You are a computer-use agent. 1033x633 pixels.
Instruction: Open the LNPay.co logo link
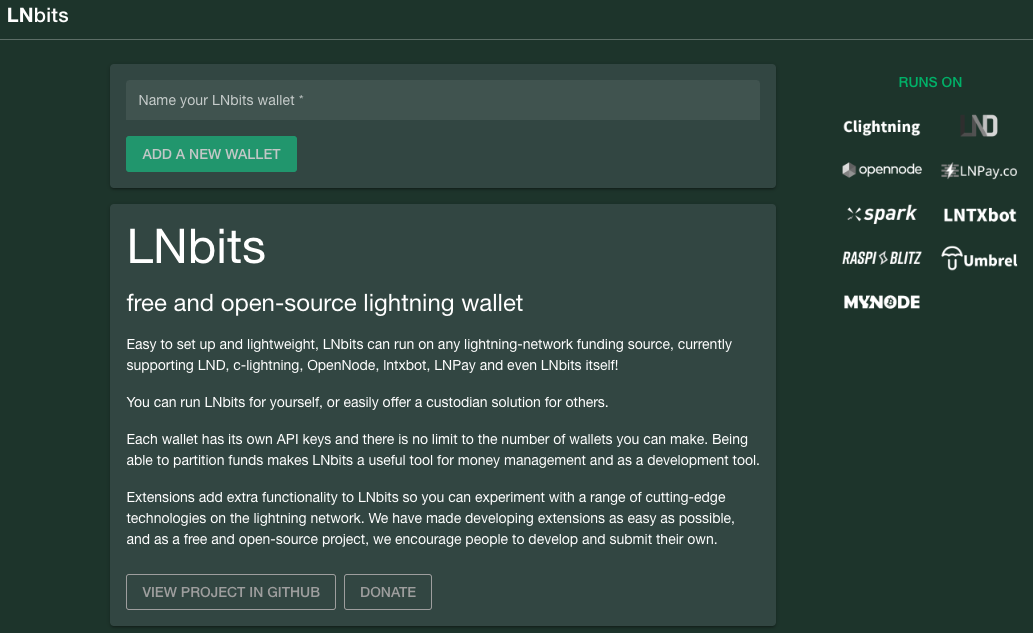(979, 171)
